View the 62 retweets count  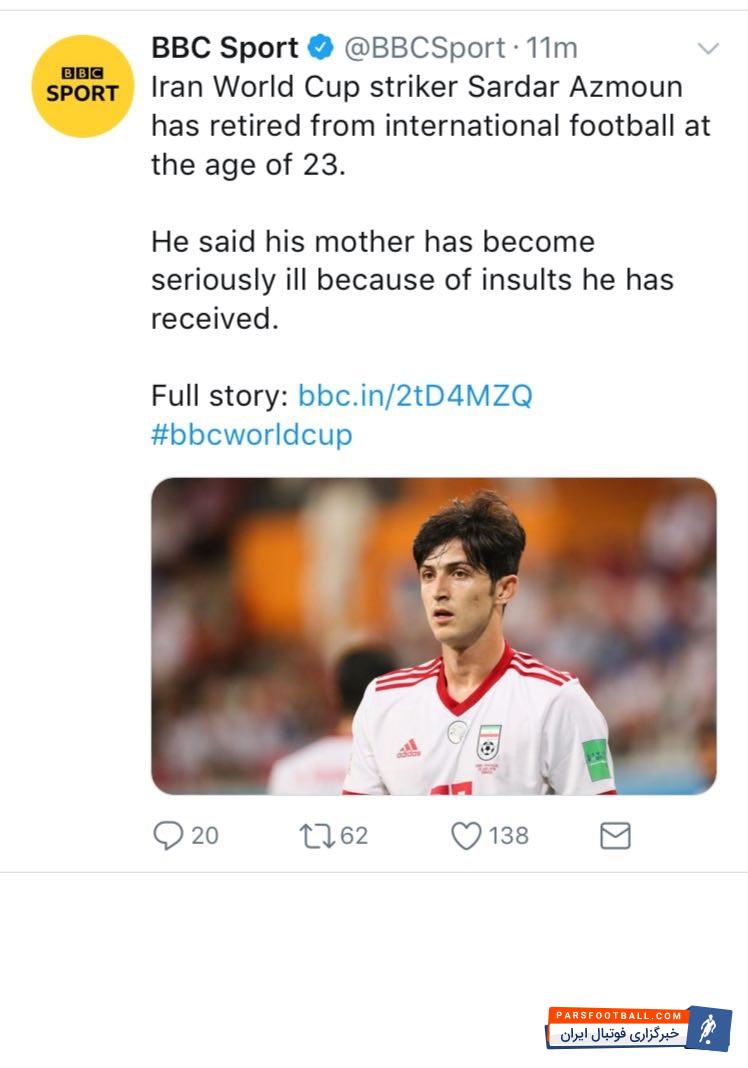354,835
